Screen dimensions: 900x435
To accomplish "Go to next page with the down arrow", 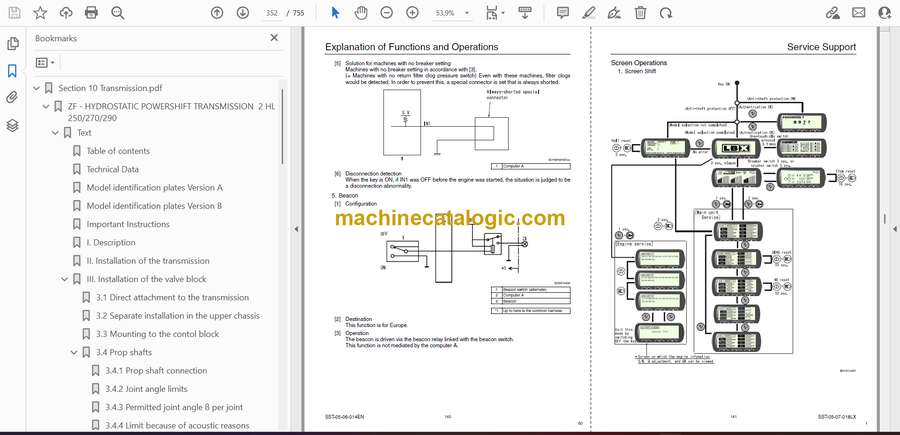I will [243, 13].
